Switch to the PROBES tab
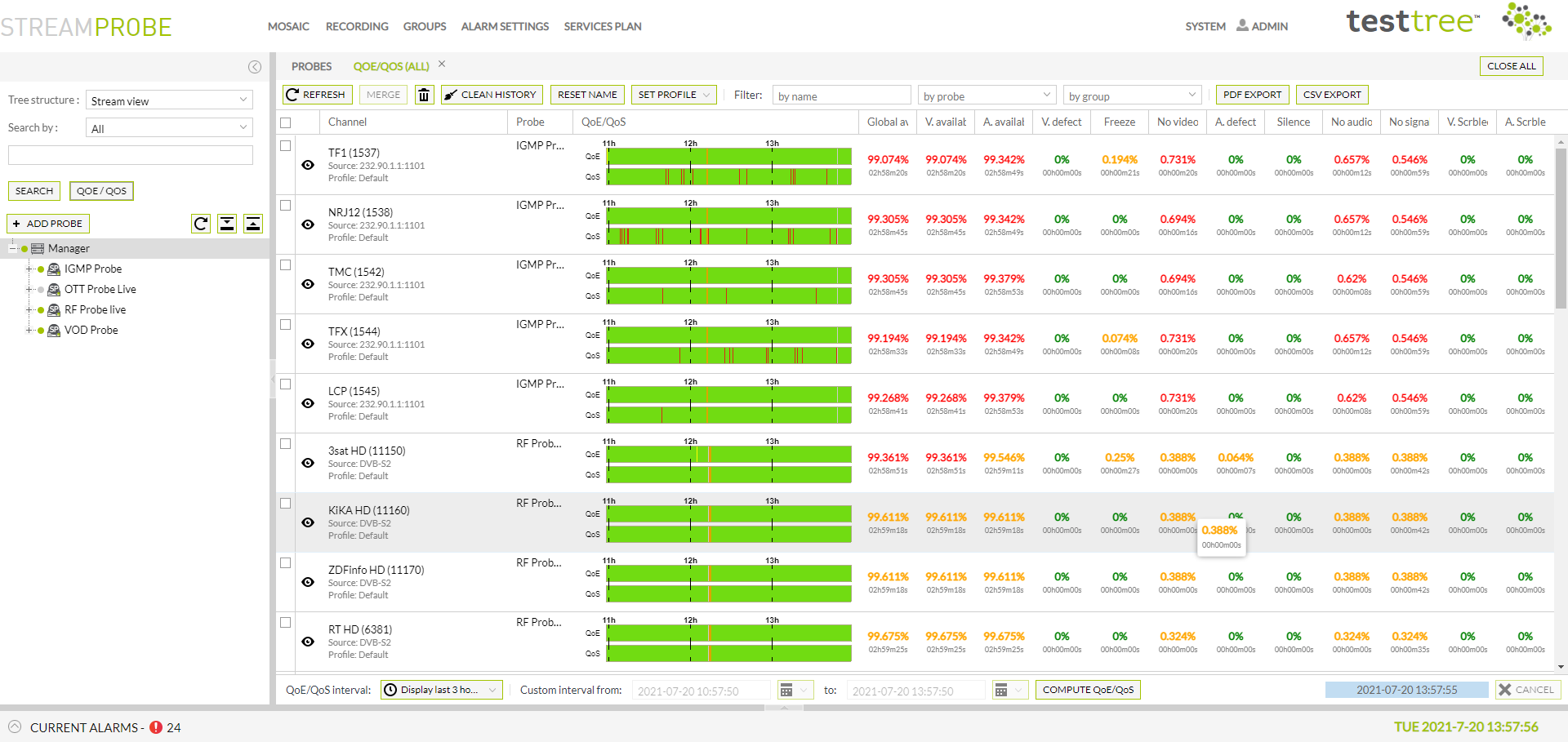 pos(310,66)
